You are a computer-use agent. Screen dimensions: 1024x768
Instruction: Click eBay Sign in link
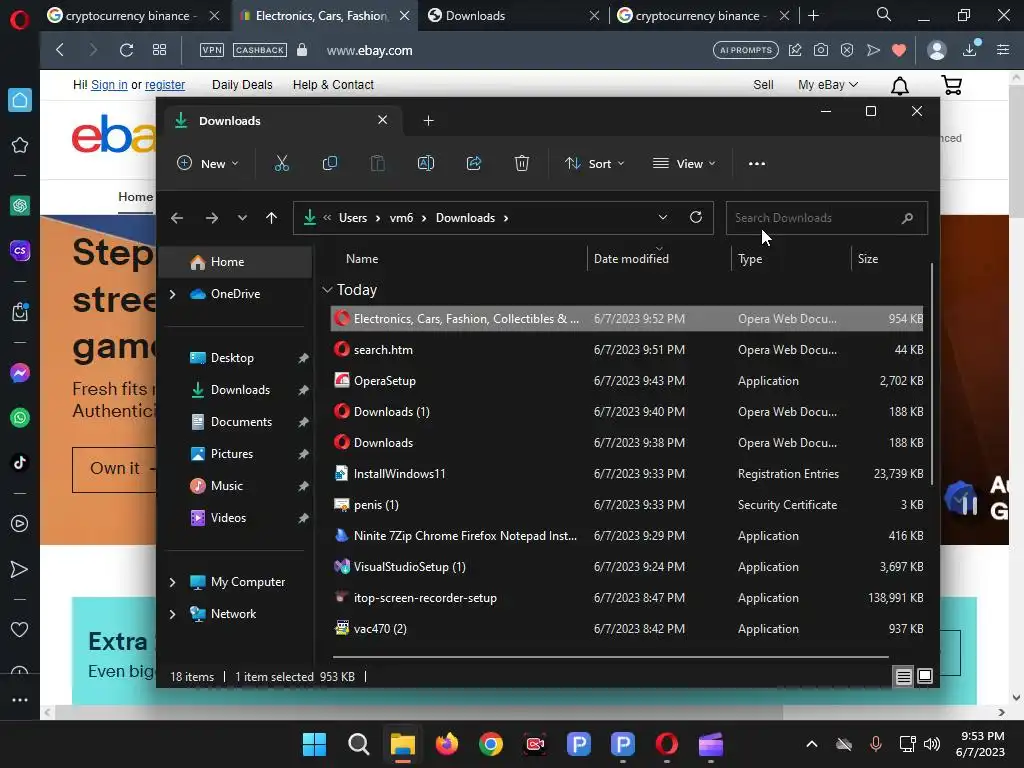(x=109, y=85)
